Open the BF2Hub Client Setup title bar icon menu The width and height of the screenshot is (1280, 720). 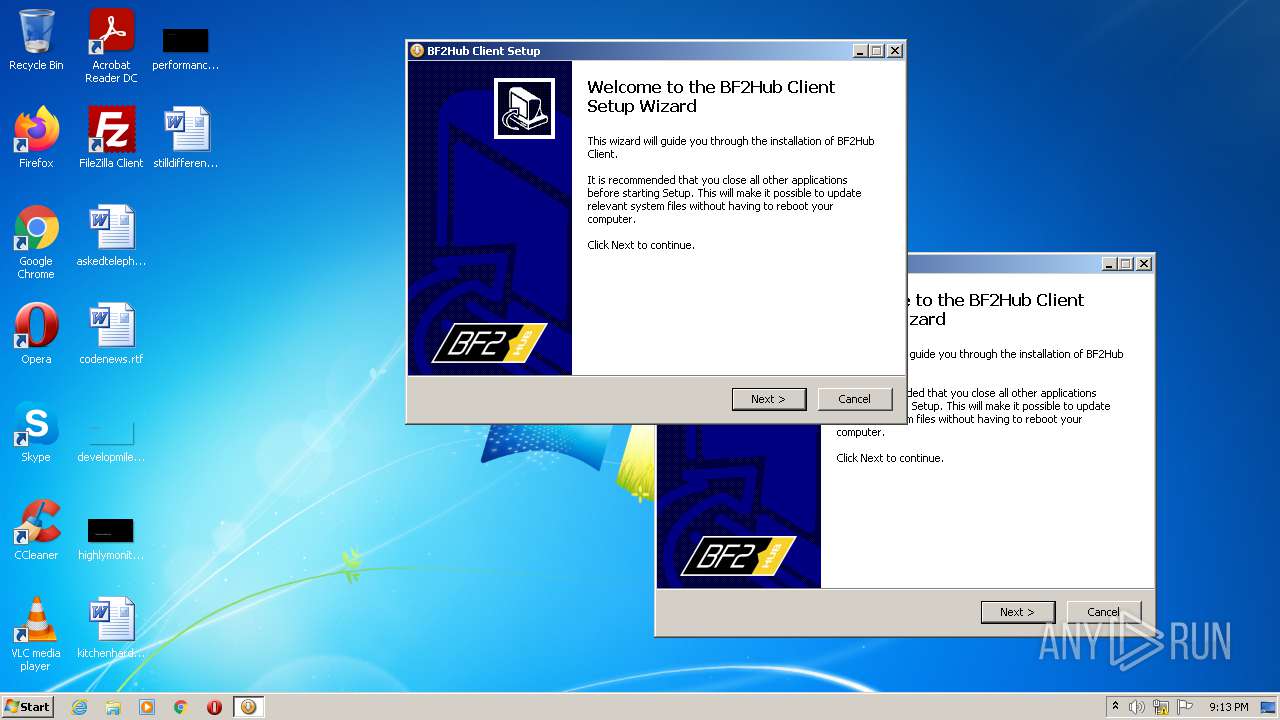tap(417, 51)
